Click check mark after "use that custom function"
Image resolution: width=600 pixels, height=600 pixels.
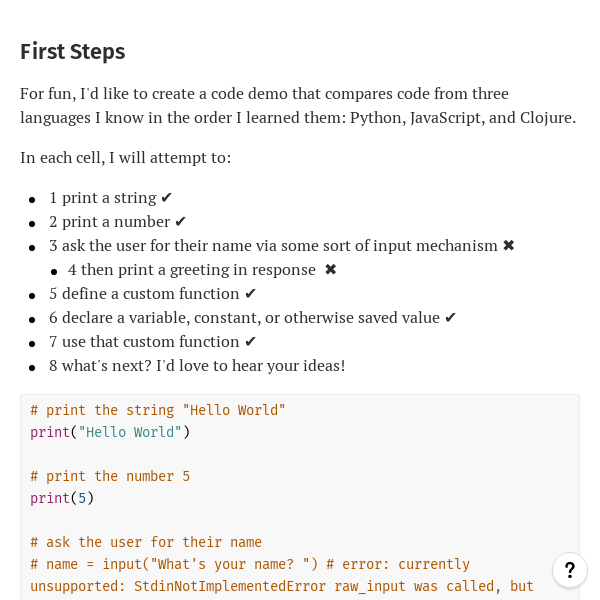tap(251, 342)
